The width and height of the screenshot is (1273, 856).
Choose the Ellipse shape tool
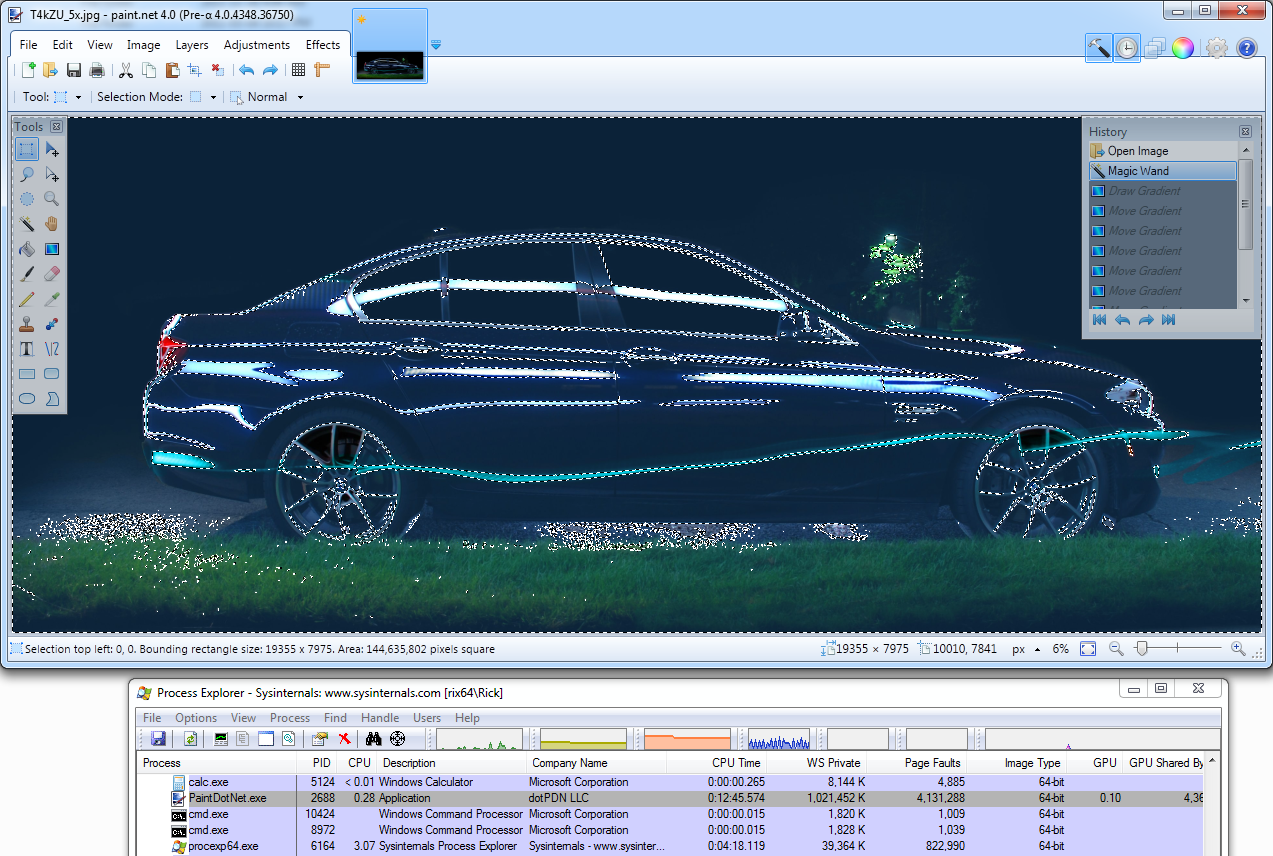(27, 399)
